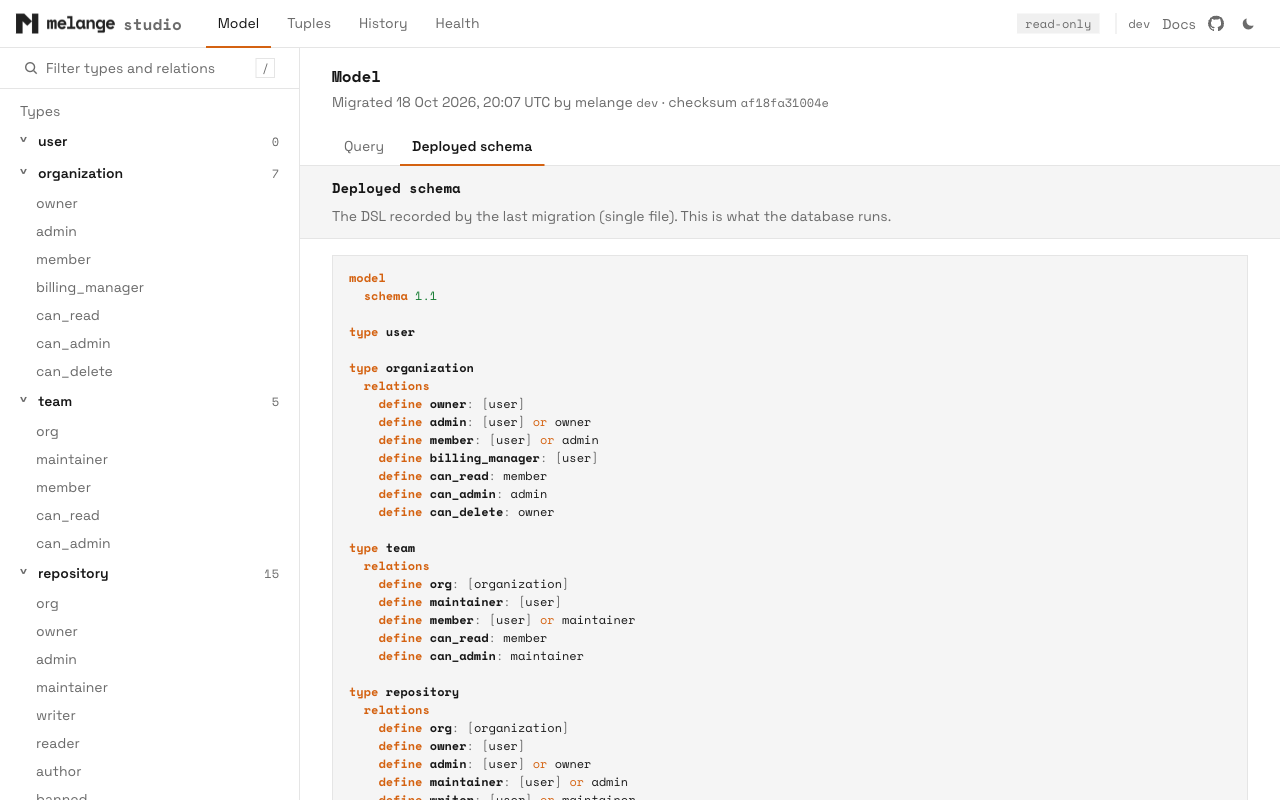1280x800 pixels.
Task: Click the Types heading in sidebar
Action: tap(40, 111)
